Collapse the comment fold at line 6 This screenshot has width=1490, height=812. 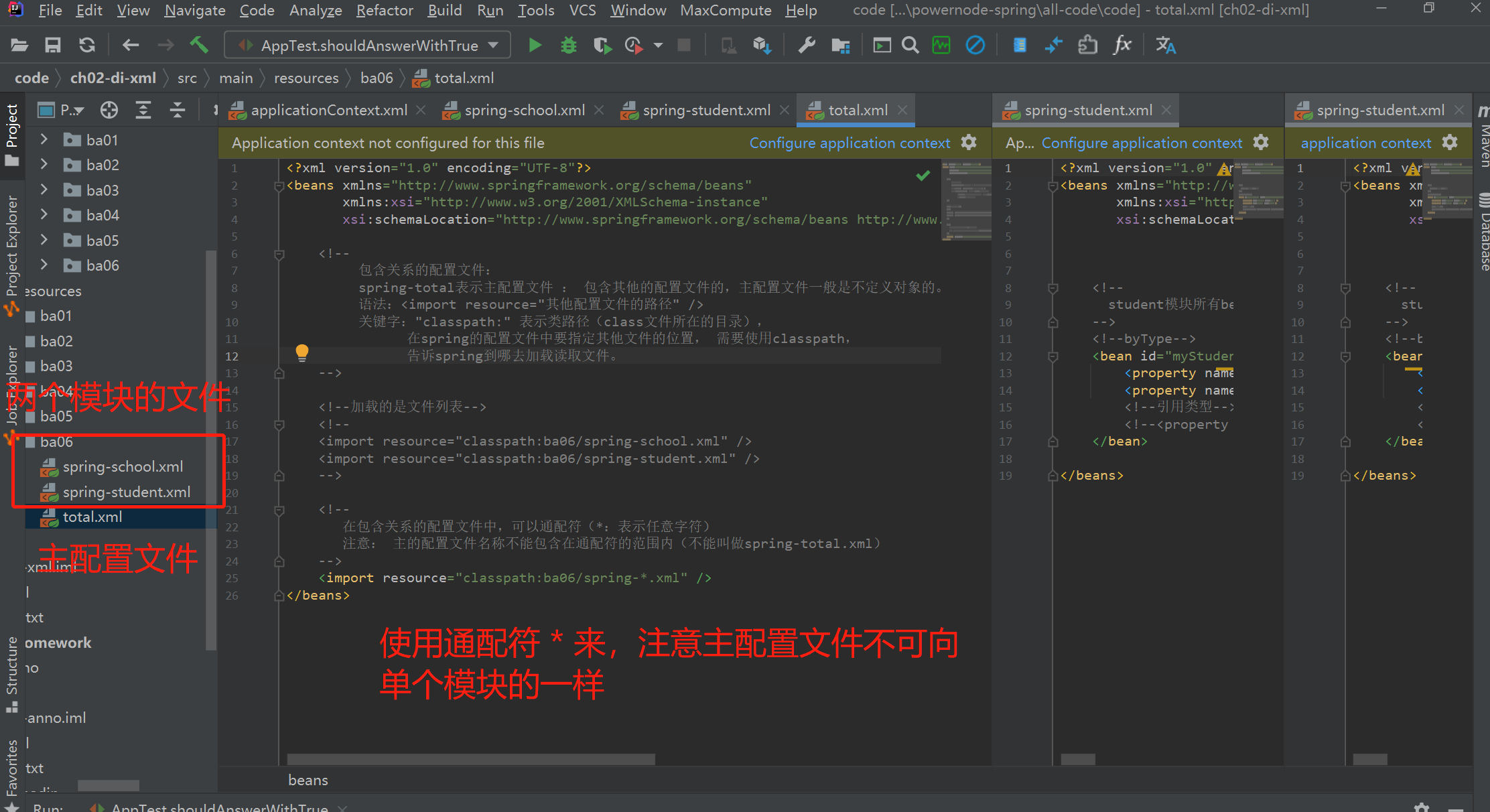click(279, 255)
